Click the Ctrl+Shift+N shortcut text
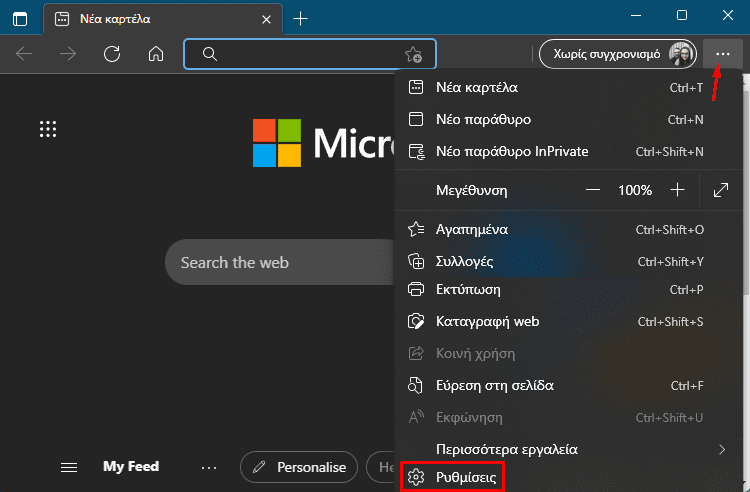This screenshot has height=492, width=750. 669,152
